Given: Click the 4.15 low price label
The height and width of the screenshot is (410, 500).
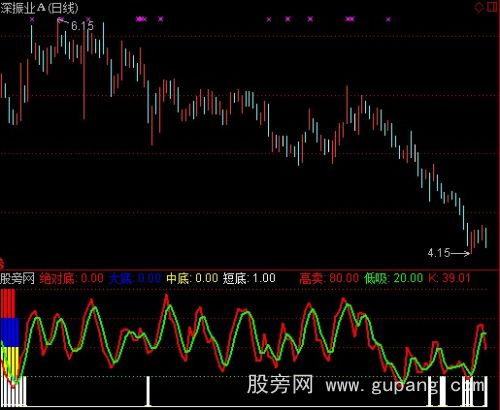Looking at the screenshot, I should pyautogui.click(x=439, y=253).
